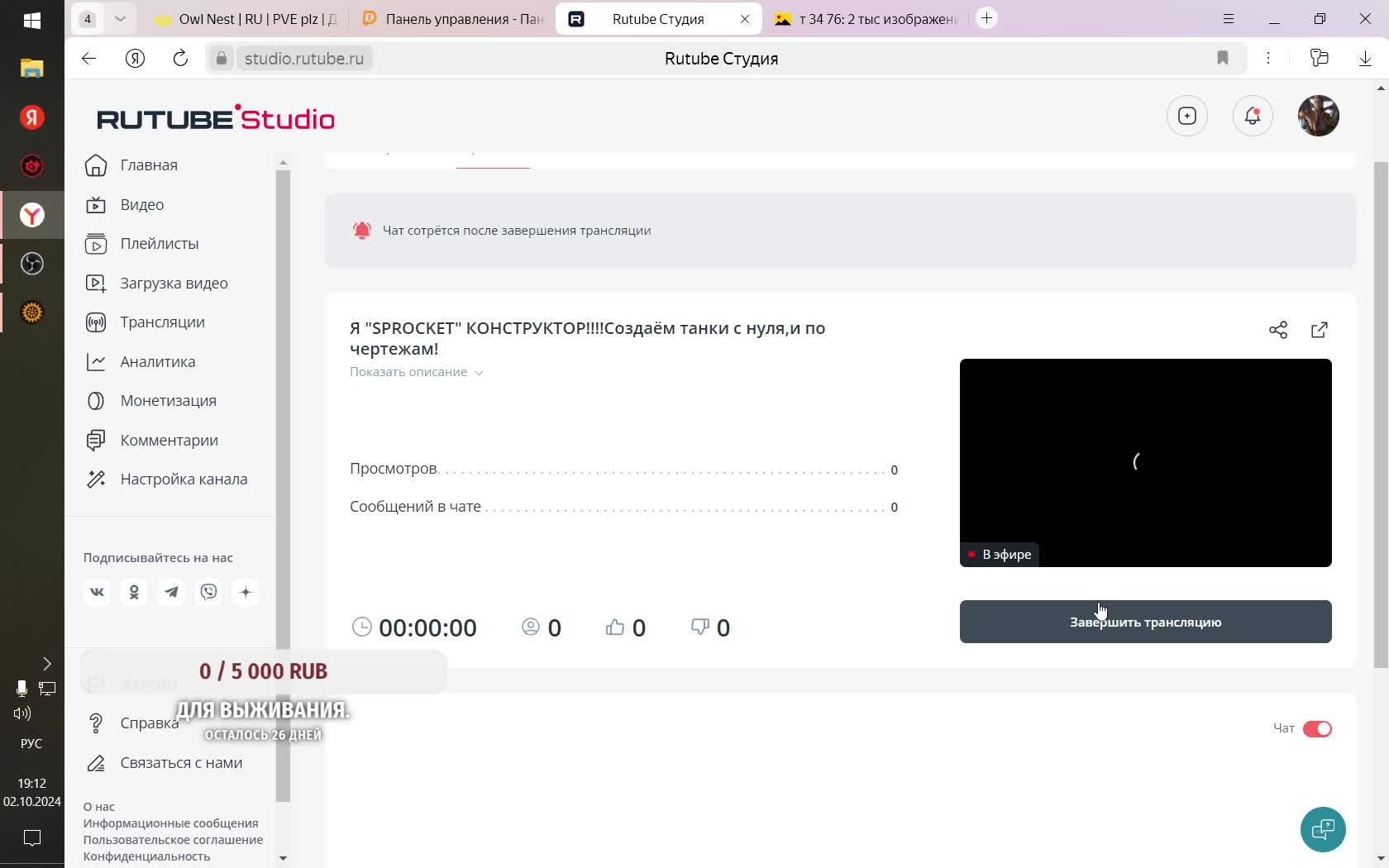Screen dimensions: 1389x868
Task: Open File Explorer from taskbar
Action: (32, 69)
